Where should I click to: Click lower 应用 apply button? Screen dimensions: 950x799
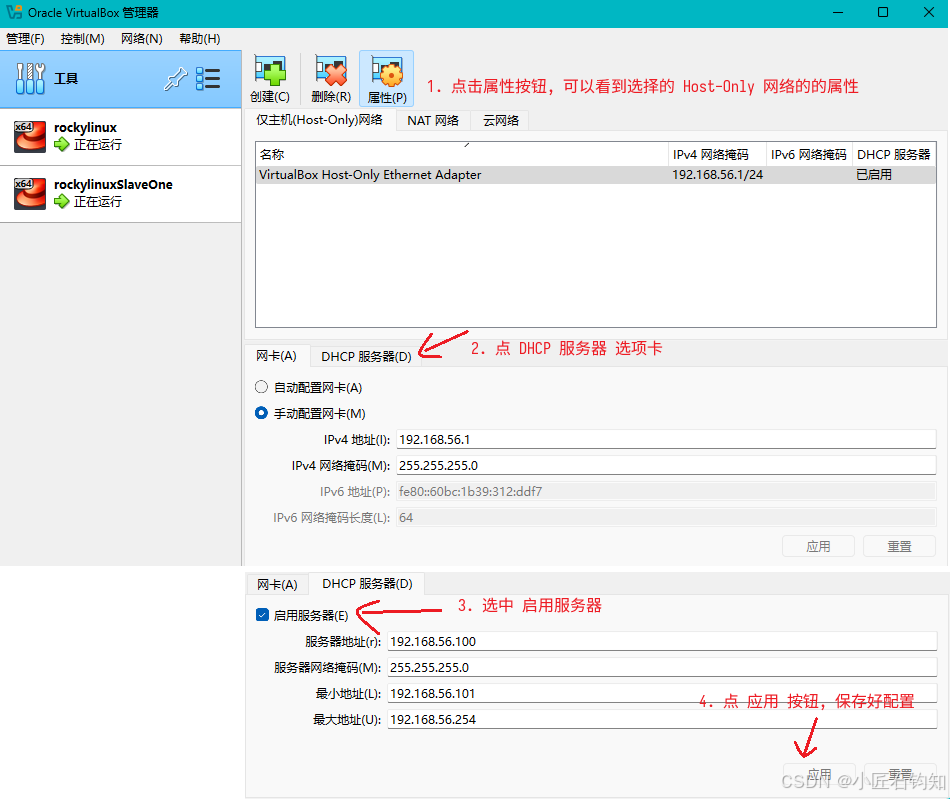tap(819, 774)
